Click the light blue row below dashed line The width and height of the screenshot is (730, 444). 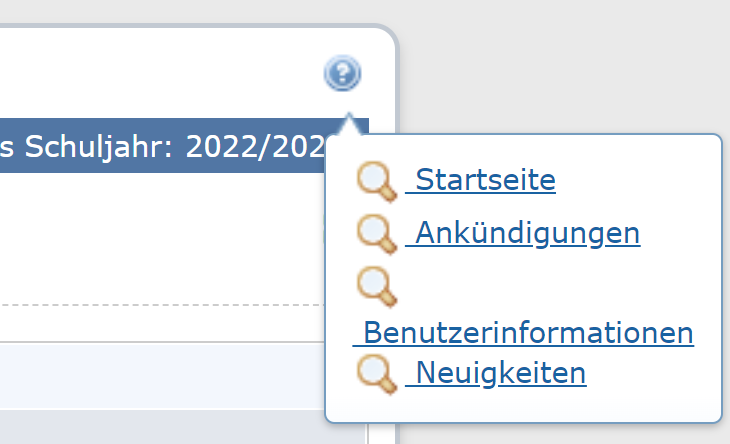162,376
